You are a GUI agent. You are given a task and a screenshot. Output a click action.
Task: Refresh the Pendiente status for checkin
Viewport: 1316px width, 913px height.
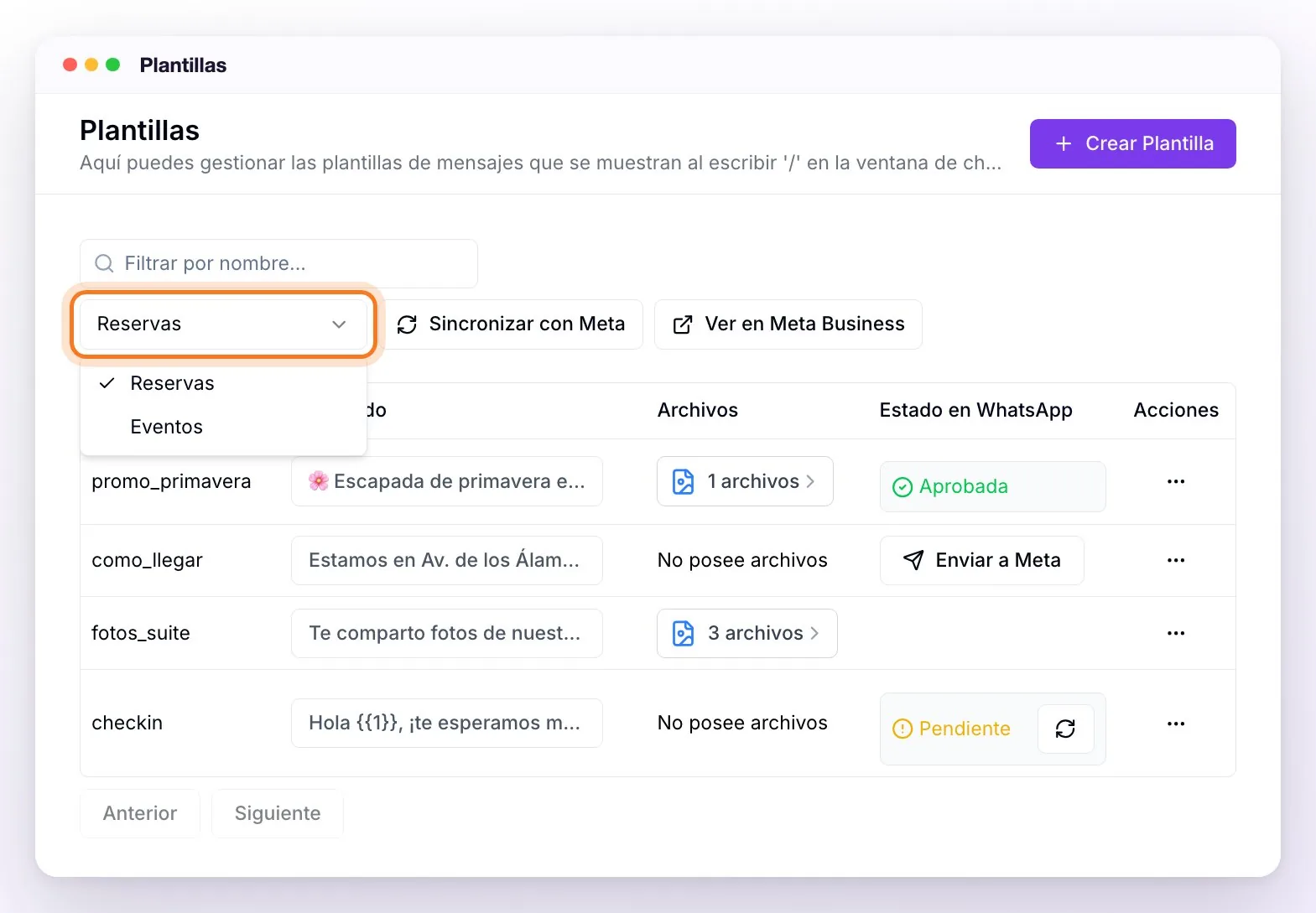pyautogui.click(x=1065, y=729)
